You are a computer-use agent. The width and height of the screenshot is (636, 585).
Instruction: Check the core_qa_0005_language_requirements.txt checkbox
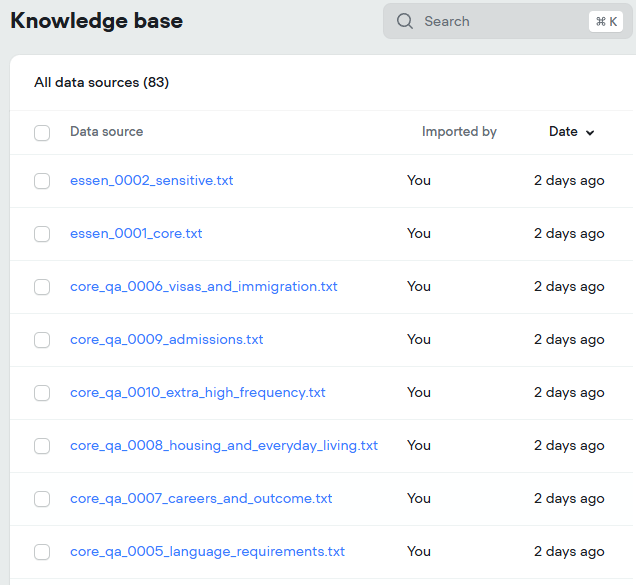click(x=42, y=552)
